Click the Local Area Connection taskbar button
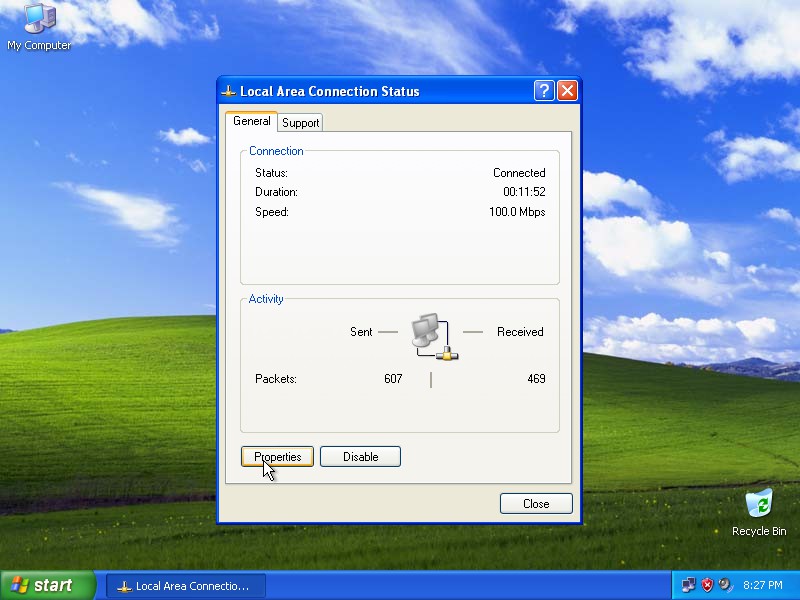Image resolution: width=800 pixels, height=600 pixels. click(x=186, y=586)
